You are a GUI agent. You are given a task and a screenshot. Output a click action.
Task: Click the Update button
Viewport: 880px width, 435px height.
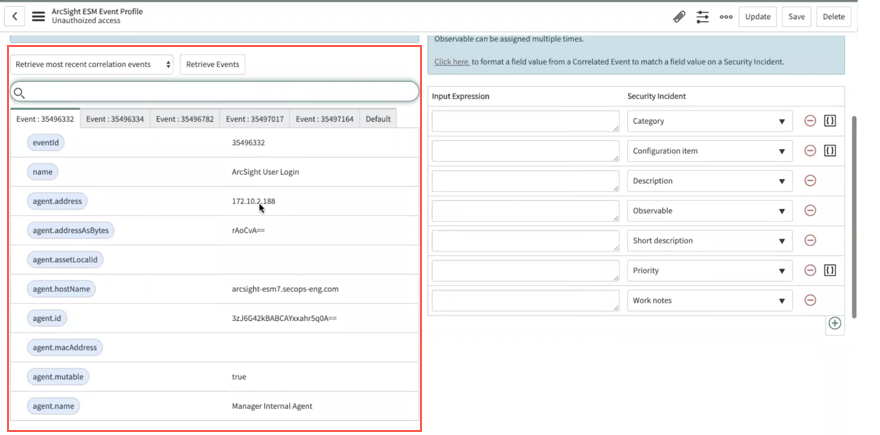[758, 17]
